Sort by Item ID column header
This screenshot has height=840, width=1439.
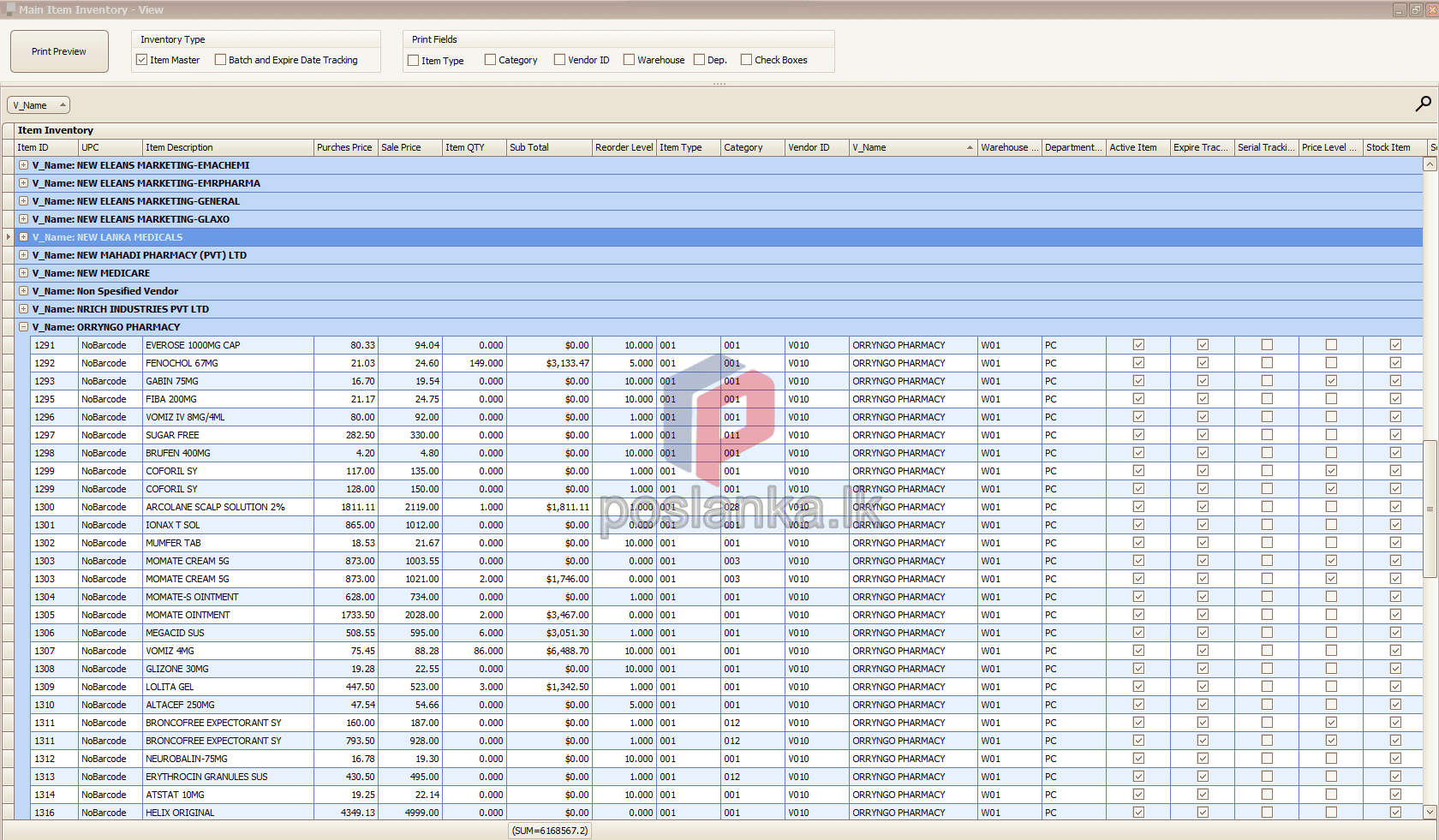[46, 147]
